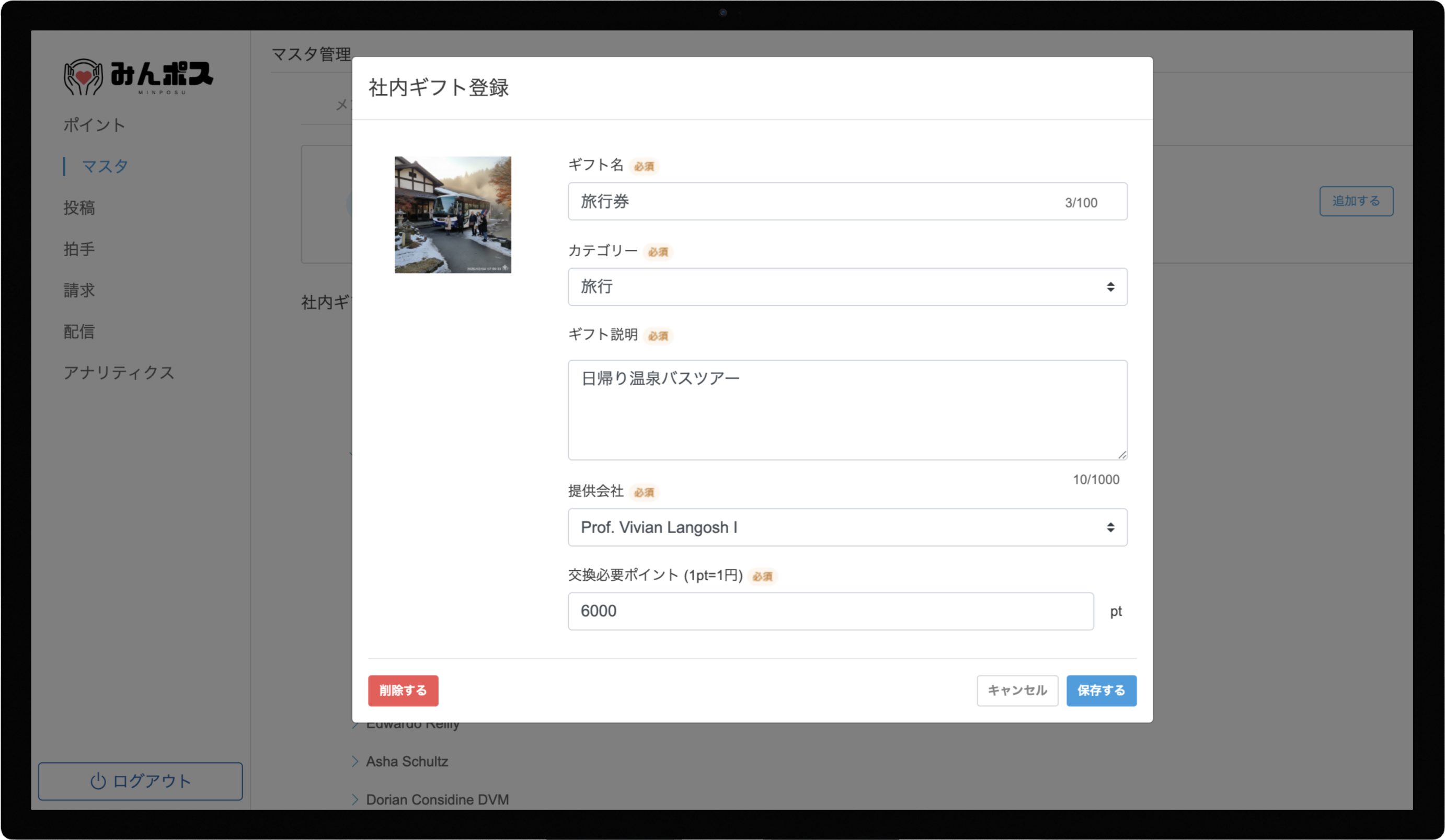The image size is (1445, 840).
Task: Open the 提供会社 dropdown Prof. Vivian Langosh I
Action: coord(847,527)
